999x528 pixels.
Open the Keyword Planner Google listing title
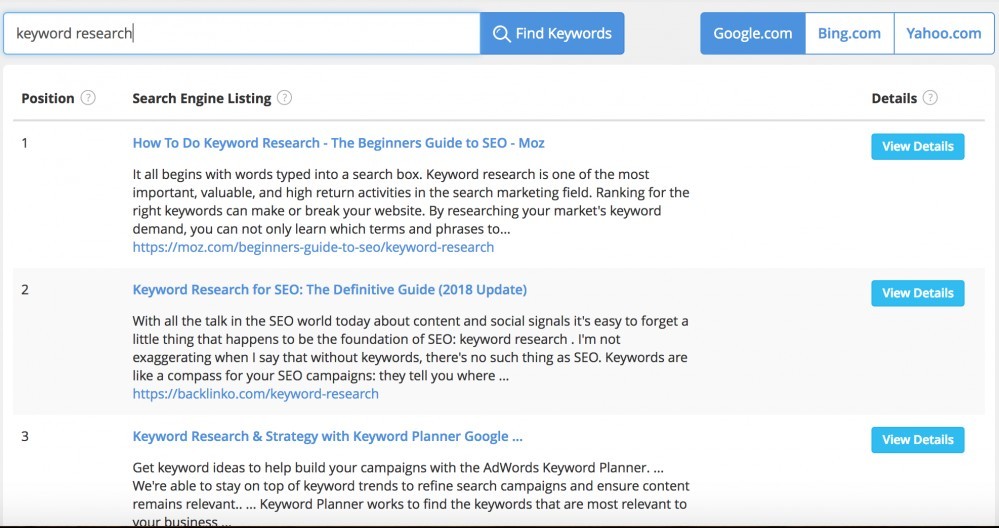pos(327,436)
